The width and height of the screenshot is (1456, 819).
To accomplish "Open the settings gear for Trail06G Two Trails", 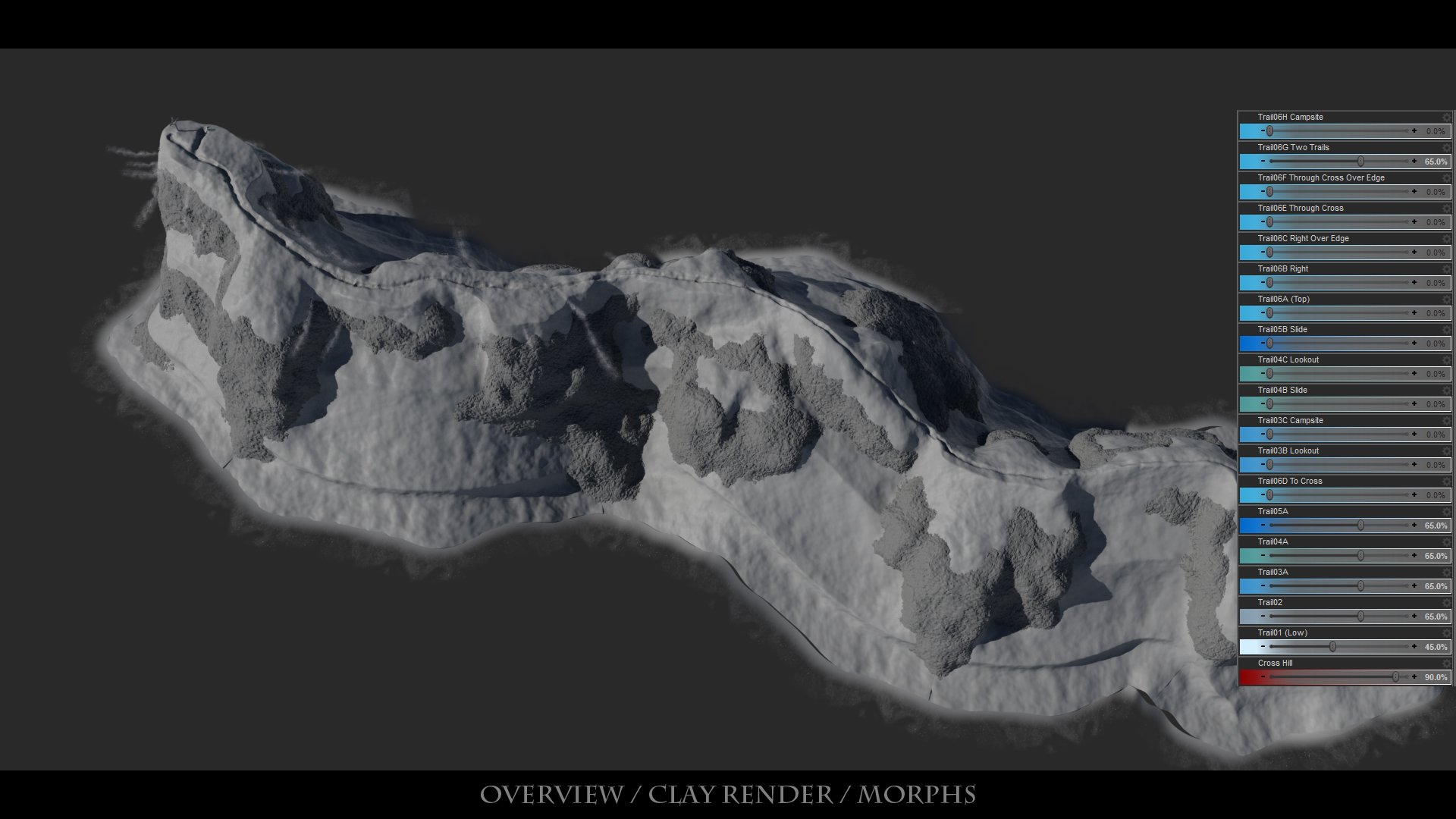I will click(x=1447, y=147).
